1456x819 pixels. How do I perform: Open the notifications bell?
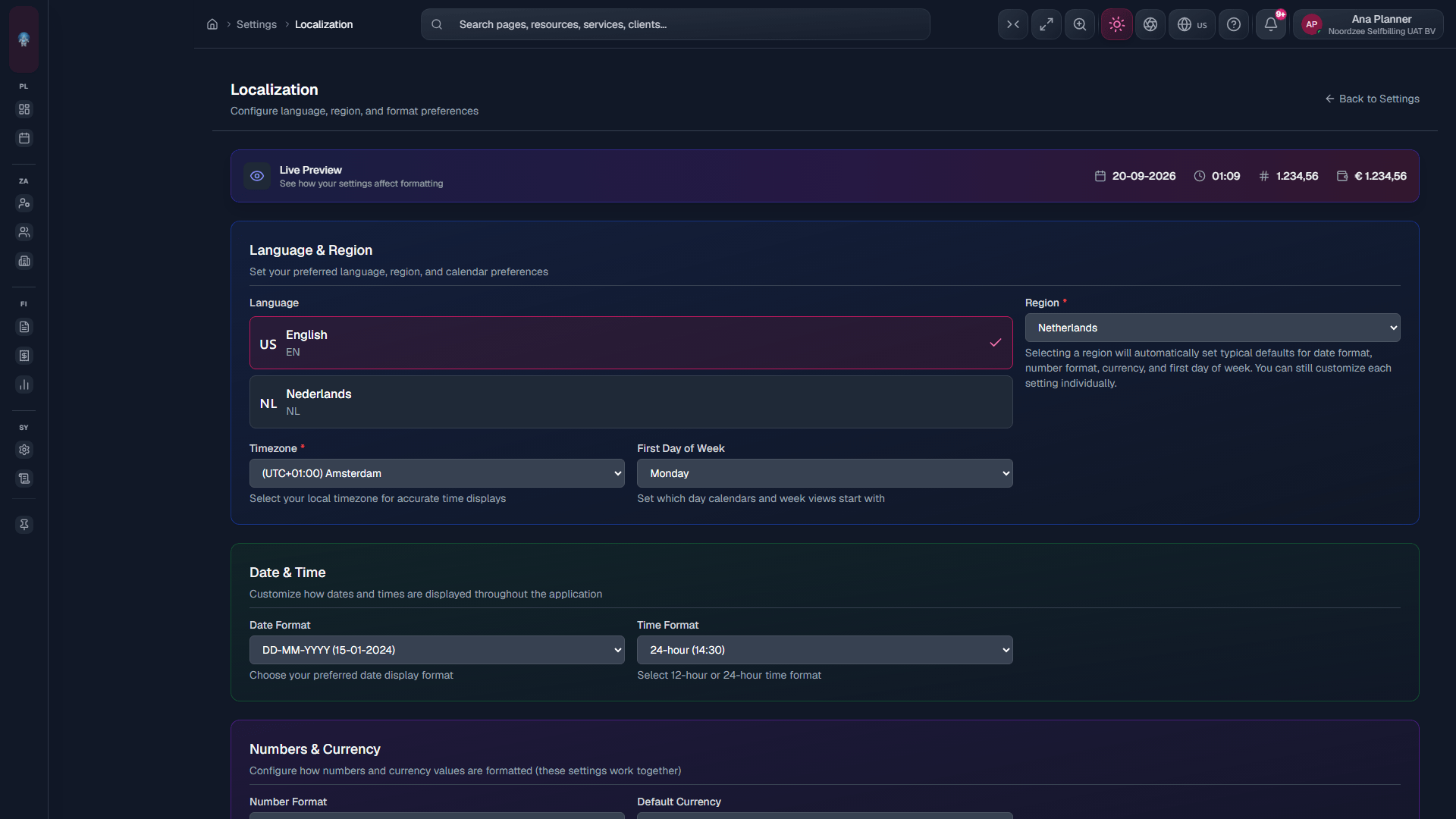[x=1271, y=24]
